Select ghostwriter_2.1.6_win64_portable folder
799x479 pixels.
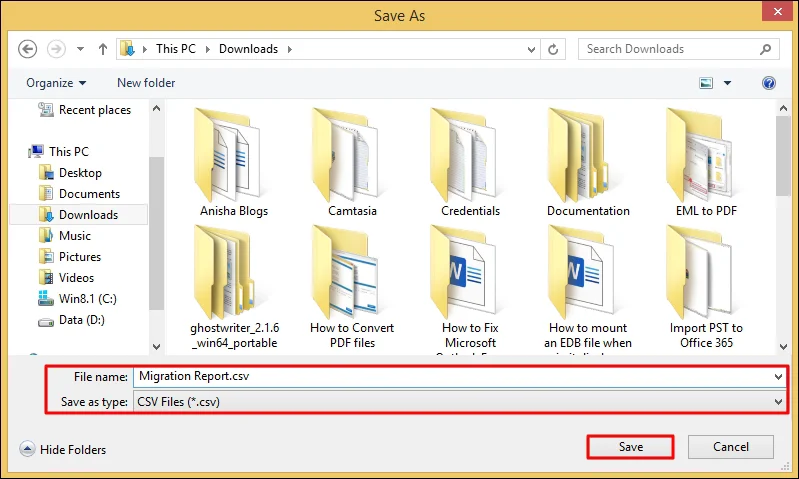click(x=234, y=287)
